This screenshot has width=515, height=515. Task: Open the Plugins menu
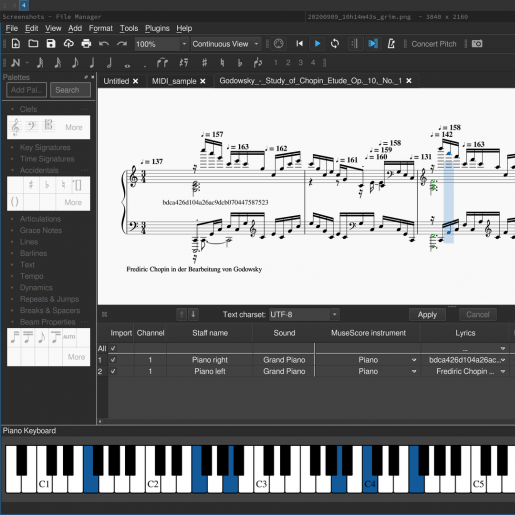click(x=157, y=28)
